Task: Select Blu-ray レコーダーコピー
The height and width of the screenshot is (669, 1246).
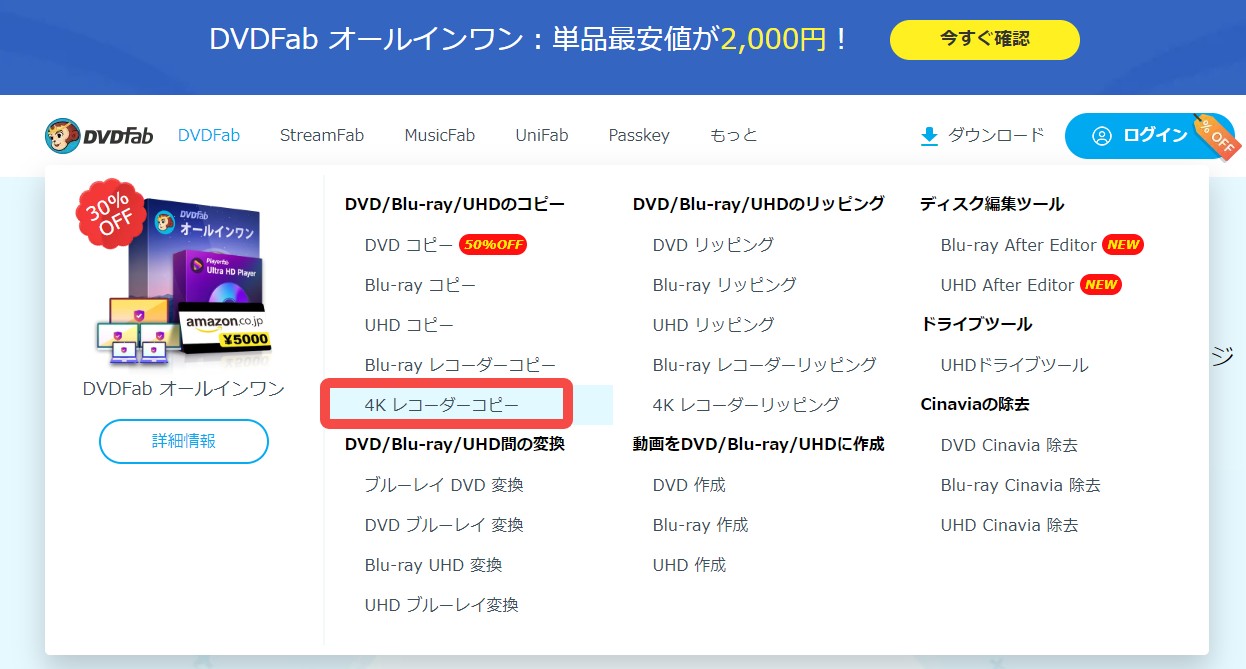Action: coord(460,365)
